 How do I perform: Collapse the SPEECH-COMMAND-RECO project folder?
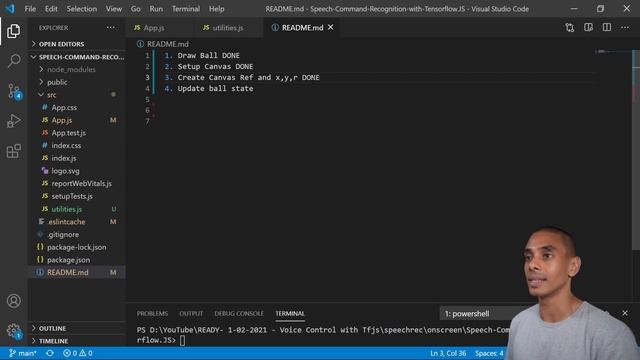pos(78,57)
